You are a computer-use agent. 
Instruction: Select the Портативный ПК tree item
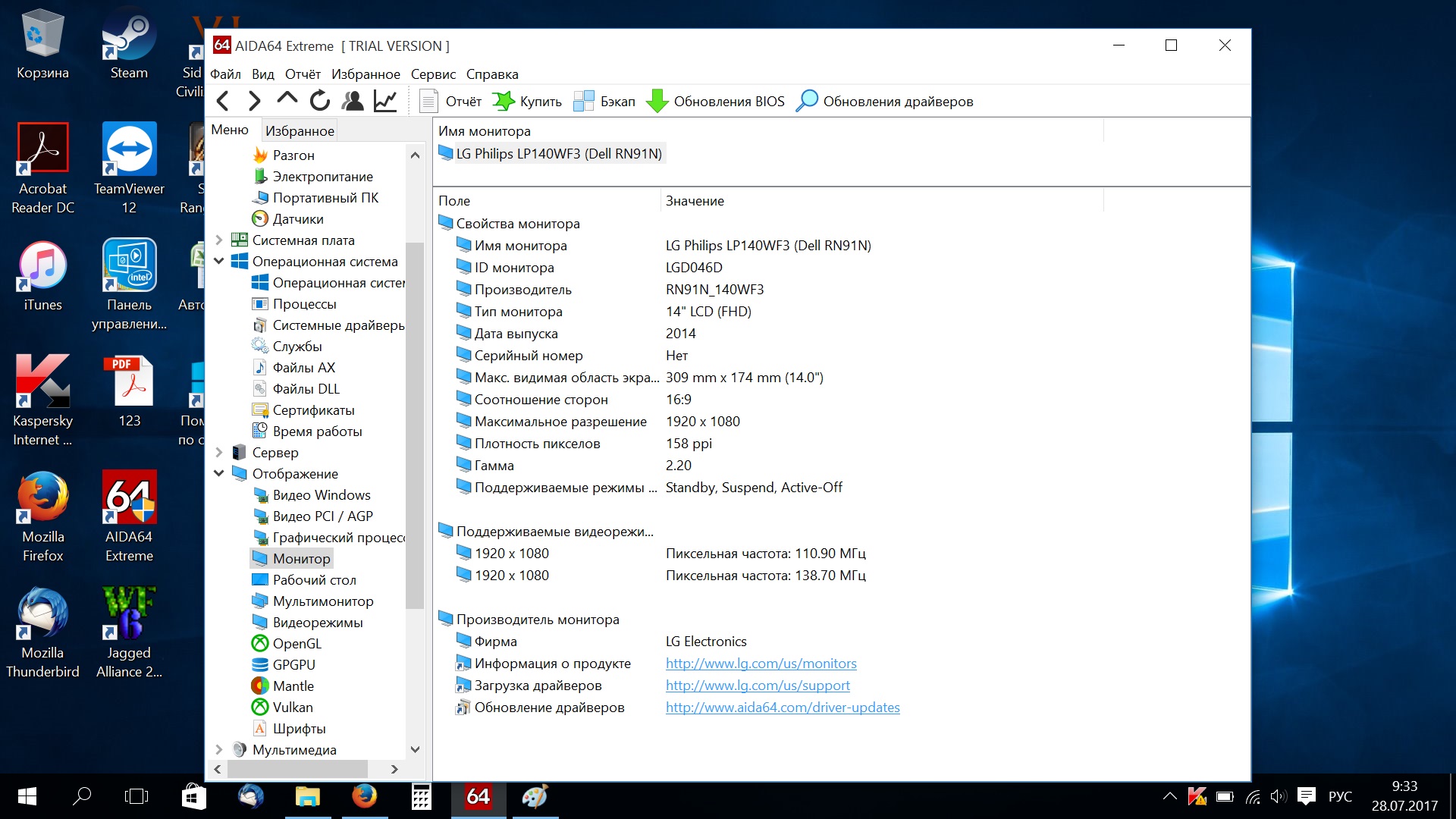(x=315, y=198)
